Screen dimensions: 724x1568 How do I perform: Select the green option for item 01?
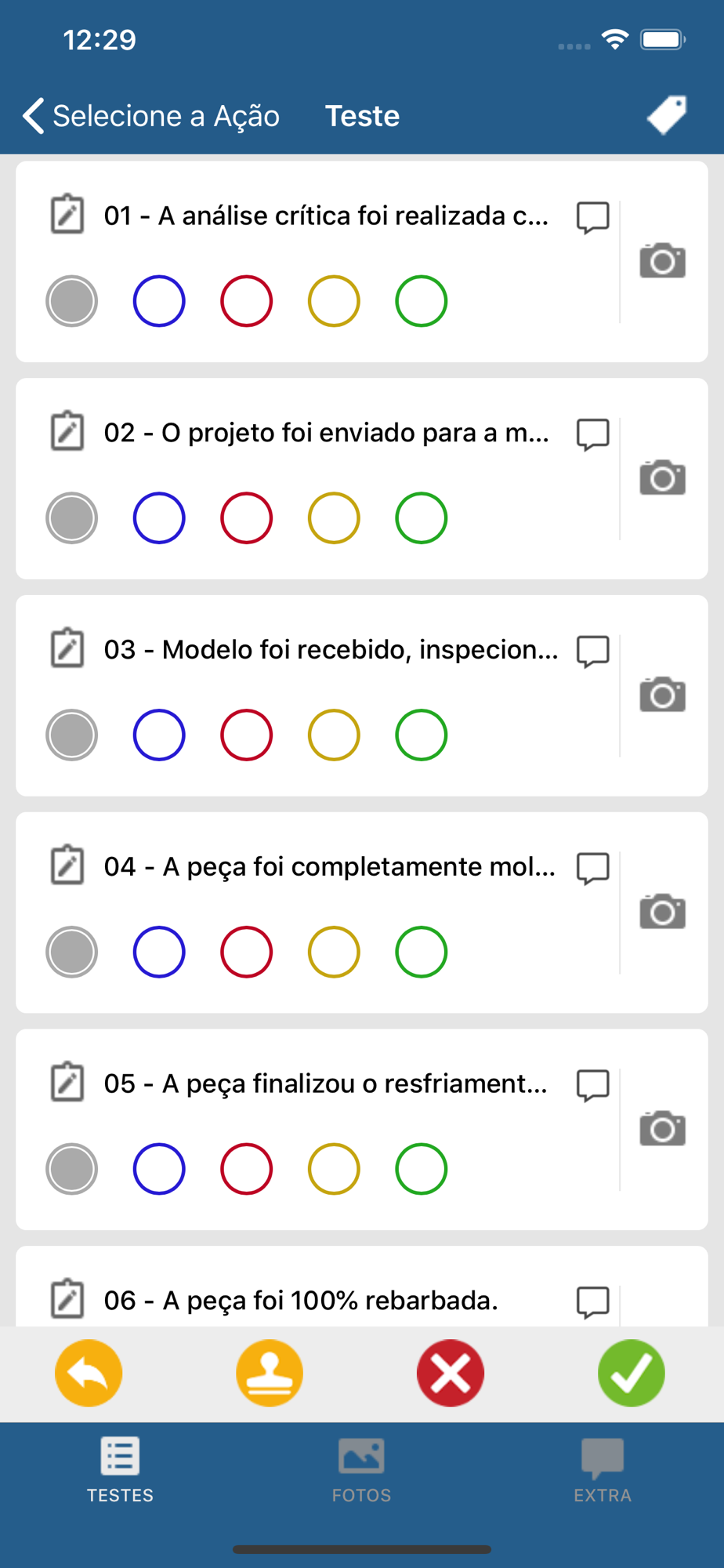[x=422, y=301]
